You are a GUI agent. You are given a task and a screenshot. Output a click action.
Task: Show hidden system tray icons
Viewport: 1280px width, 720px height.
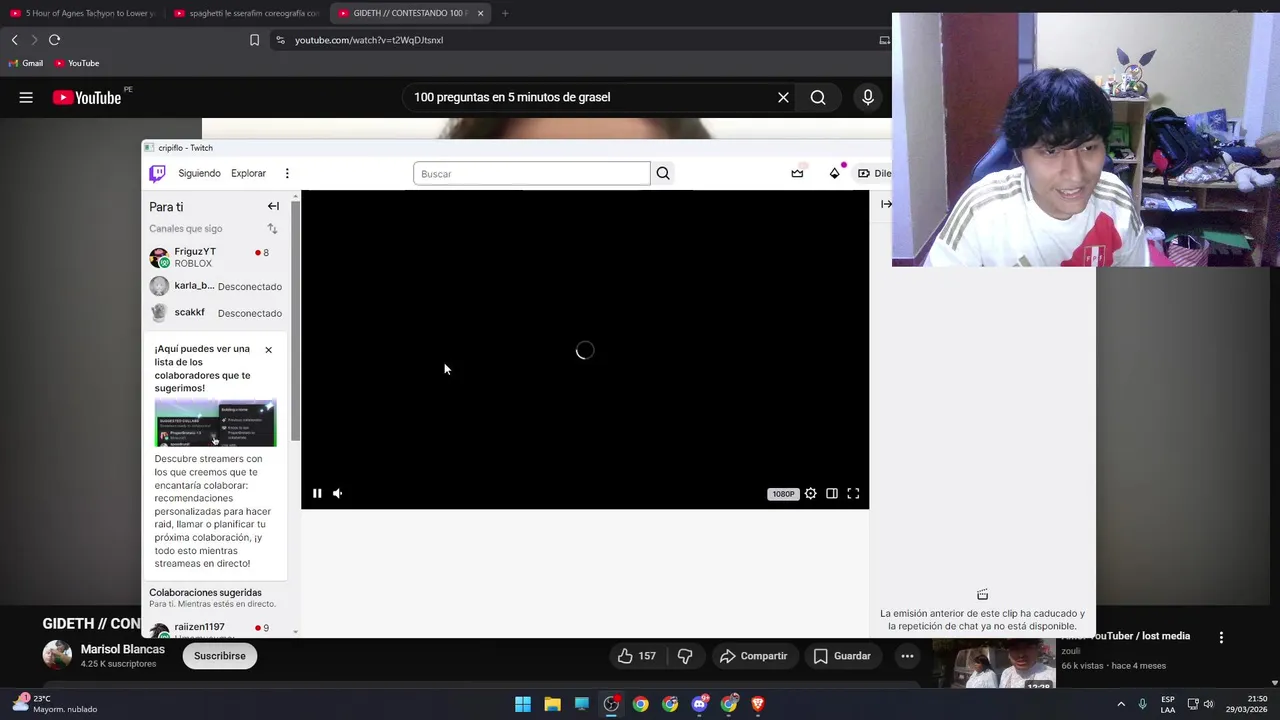1121,704
